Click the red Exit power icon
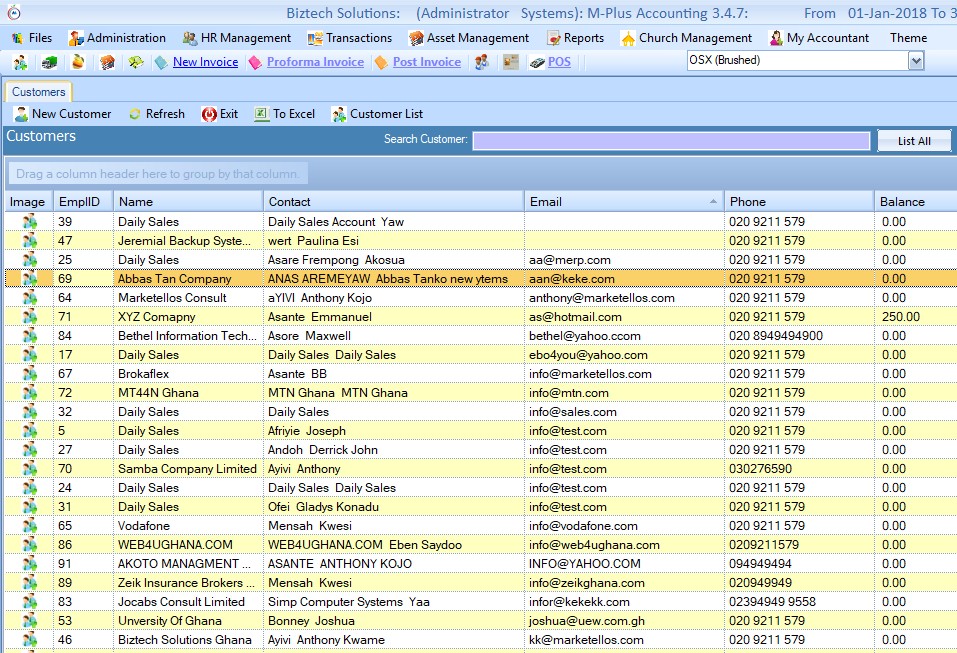Viewport: 957px width, 653px height. (x=209, y=114)
